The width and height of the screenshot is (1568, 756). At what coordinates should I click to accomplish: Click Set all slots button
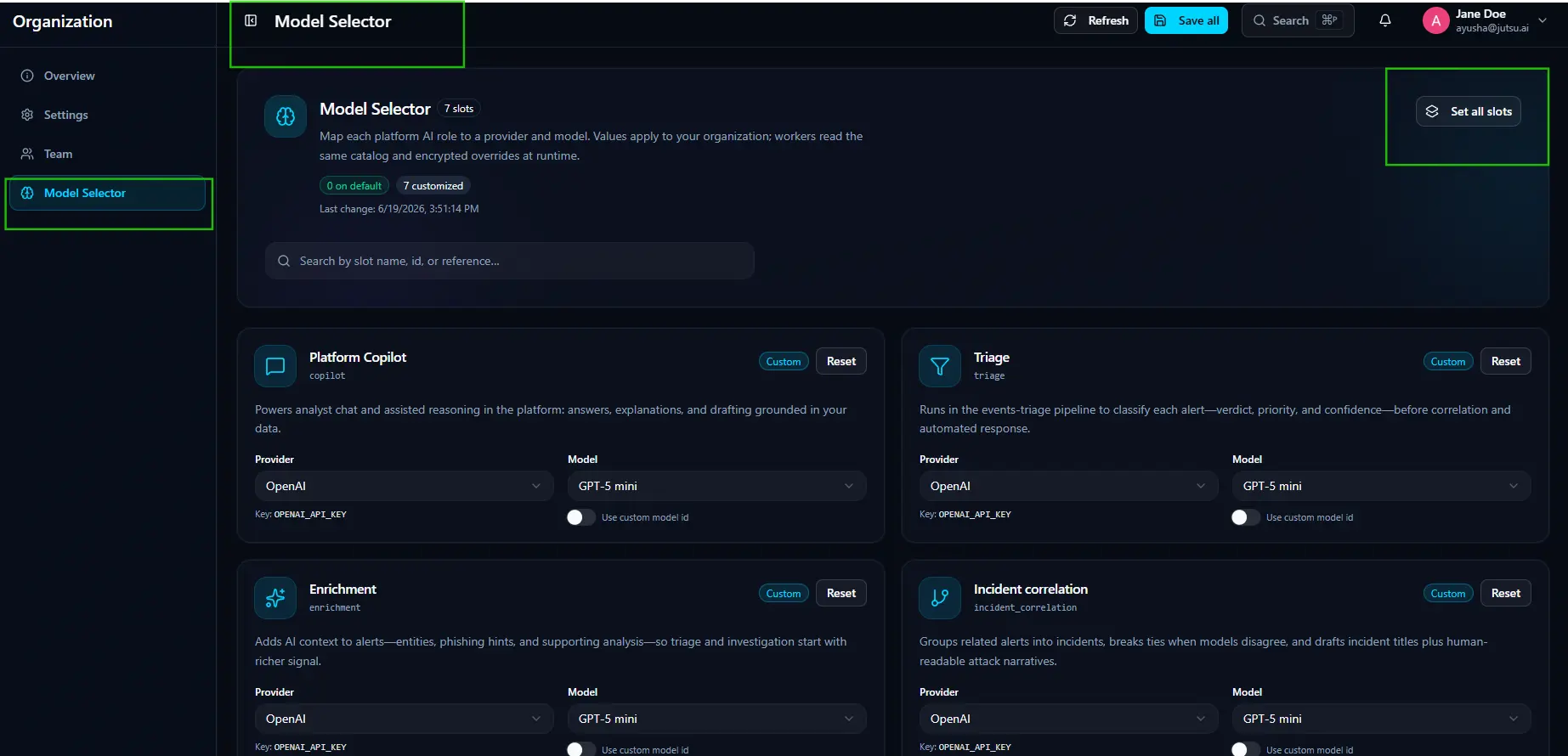pyautogui.click(x=1469, y=111)
